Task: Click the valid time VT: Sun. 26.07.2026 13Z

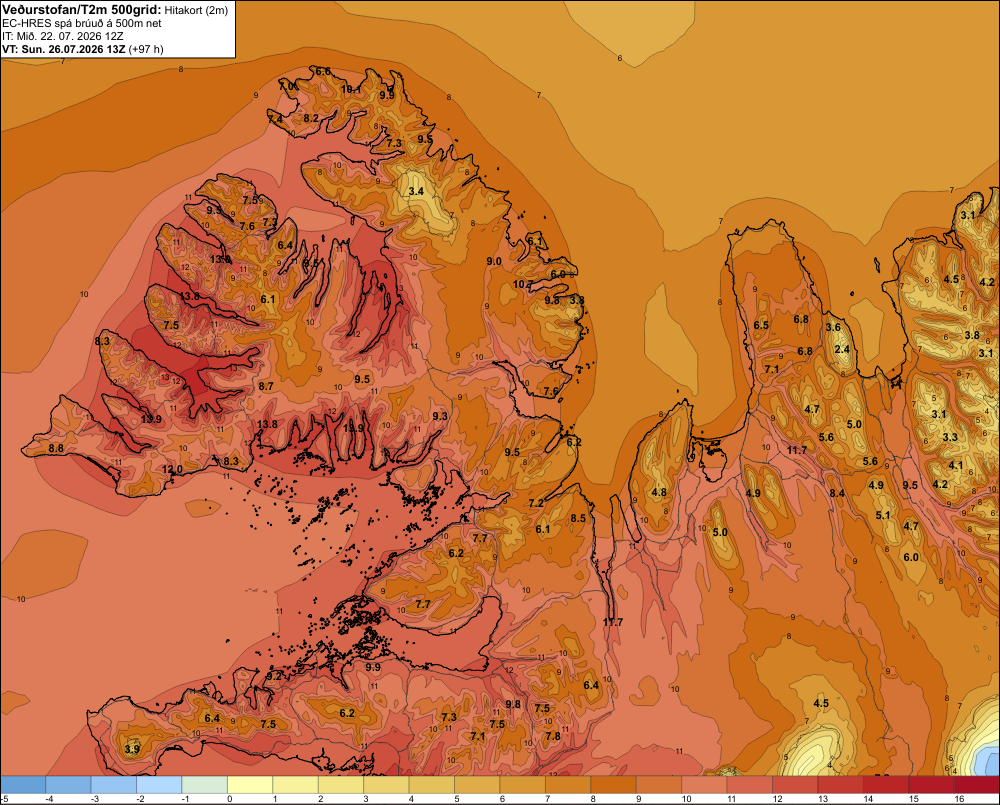Action: click(x=64, y=49)
